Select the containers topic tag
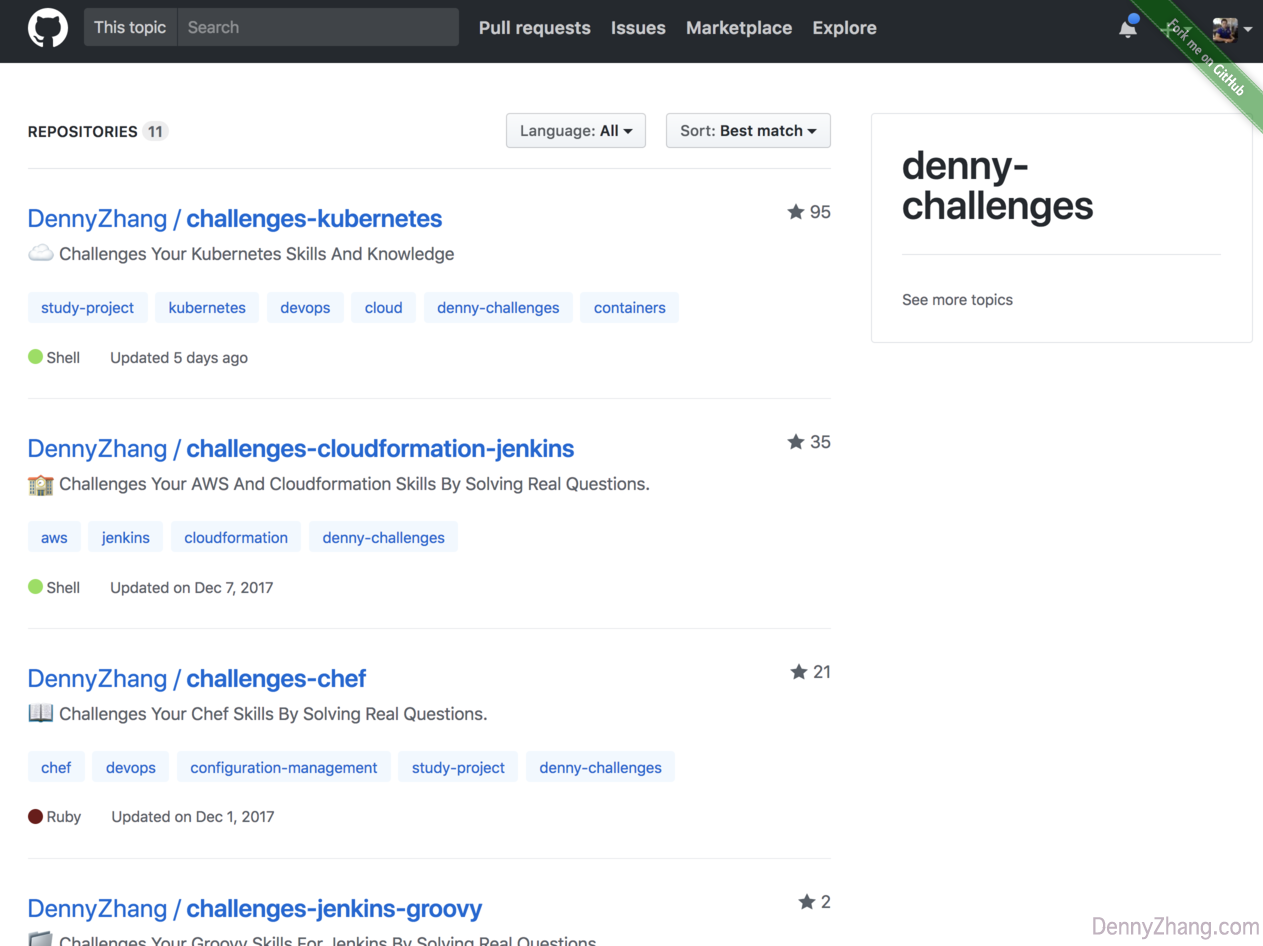This screenshot has height=946, width=1263. 630,308
